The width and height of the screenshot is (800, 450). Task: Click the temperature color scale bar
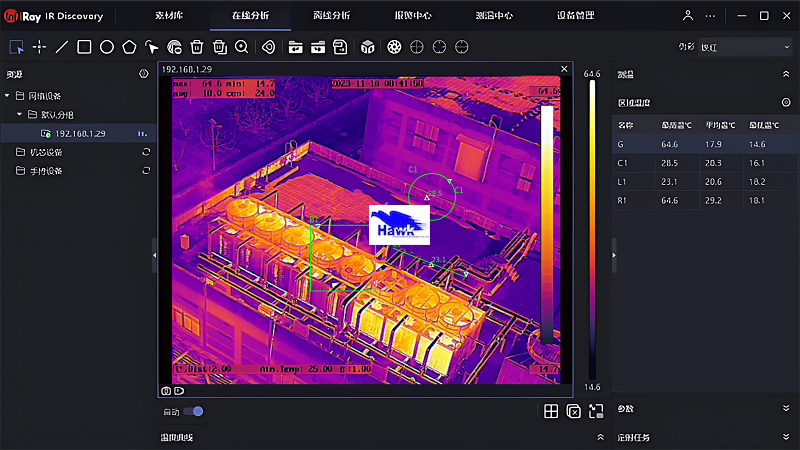click(592, 230)
